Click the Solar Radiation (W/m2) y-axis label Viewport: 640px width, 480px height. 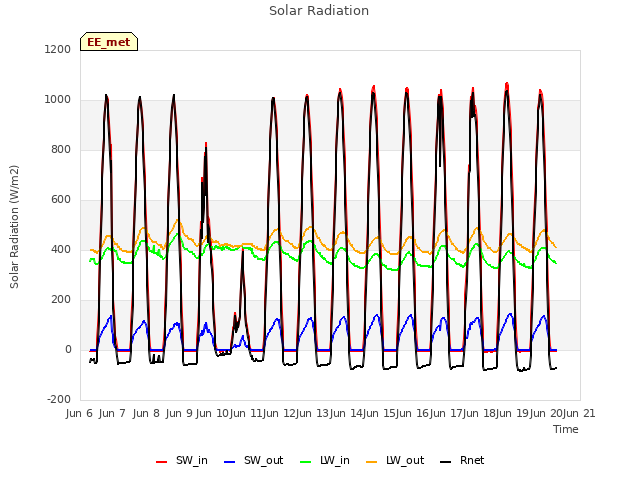[x=14, y=227]
